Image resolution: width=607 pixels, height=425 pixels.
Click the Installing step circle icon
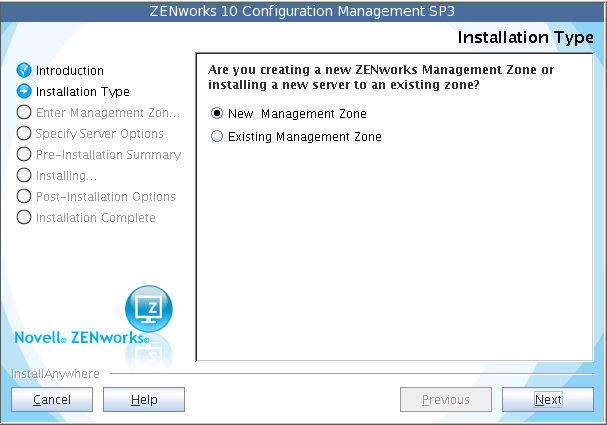24,176
